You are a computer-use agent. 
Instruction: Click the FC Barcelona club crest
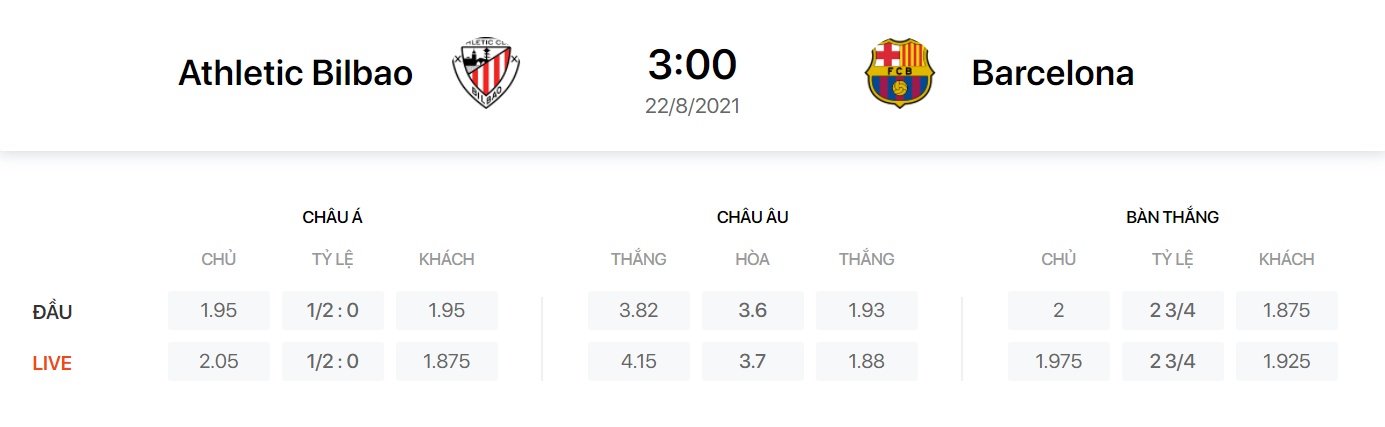tap(898, 73)
